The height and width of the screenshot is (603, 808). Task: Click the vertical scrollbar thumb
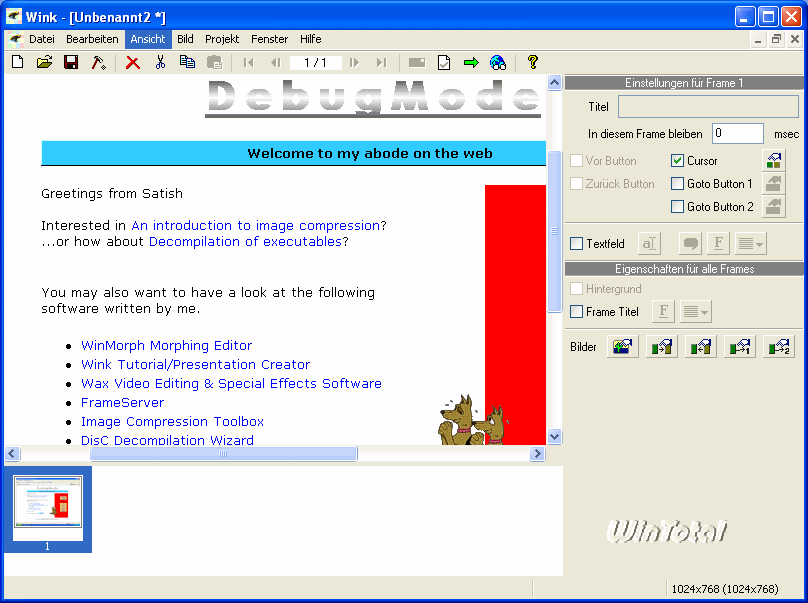[554, 231]
